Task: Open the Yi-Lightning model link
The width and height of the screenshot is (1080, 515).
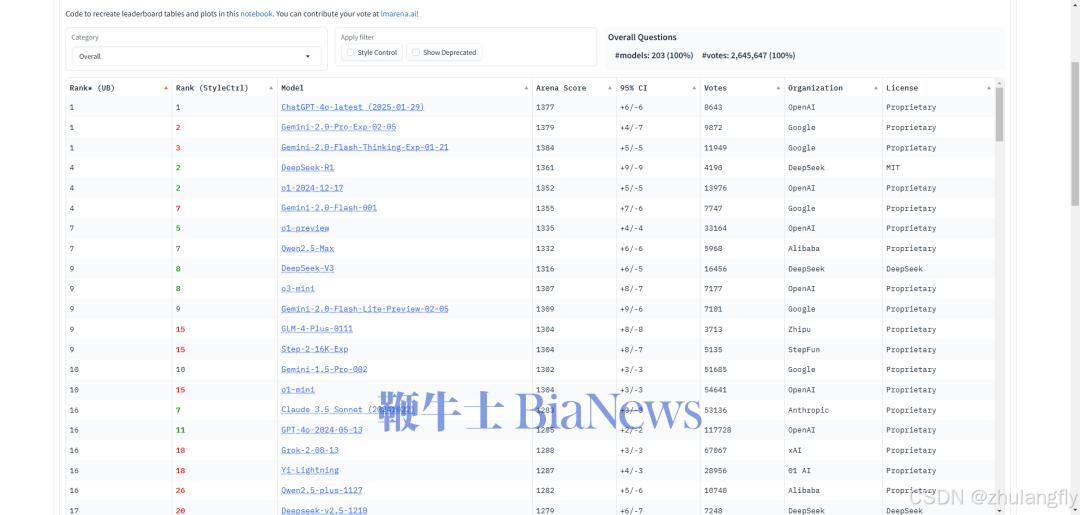Action: [309, 470]
